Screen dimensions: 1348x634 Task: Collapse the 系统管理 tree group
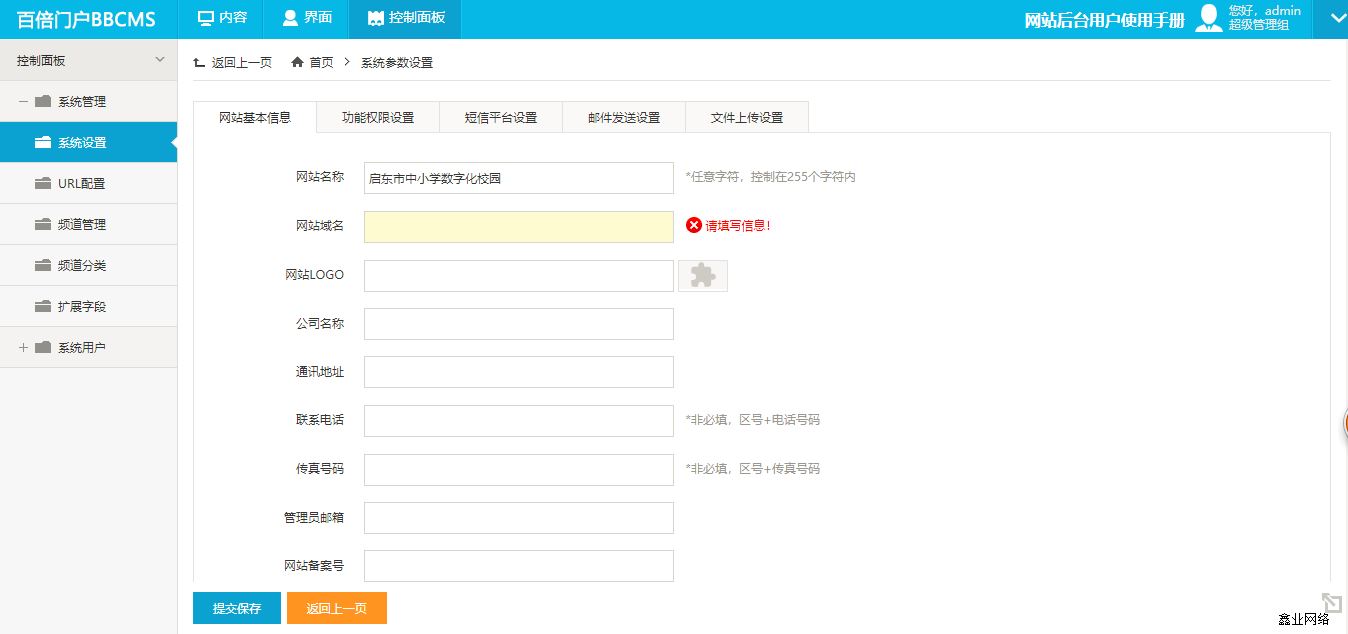point(24,101)
